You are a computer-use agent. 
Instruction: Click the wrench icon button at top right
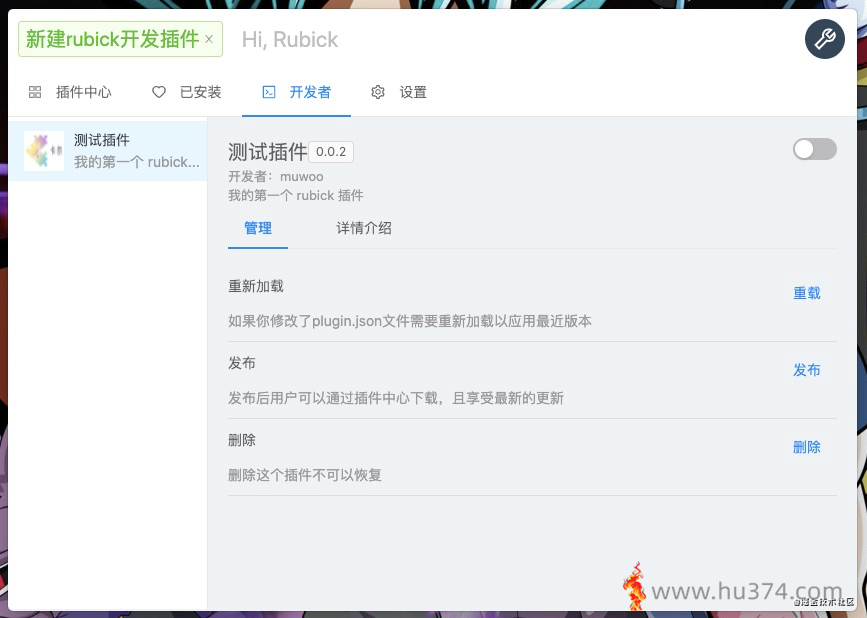[x=824, y=39]
